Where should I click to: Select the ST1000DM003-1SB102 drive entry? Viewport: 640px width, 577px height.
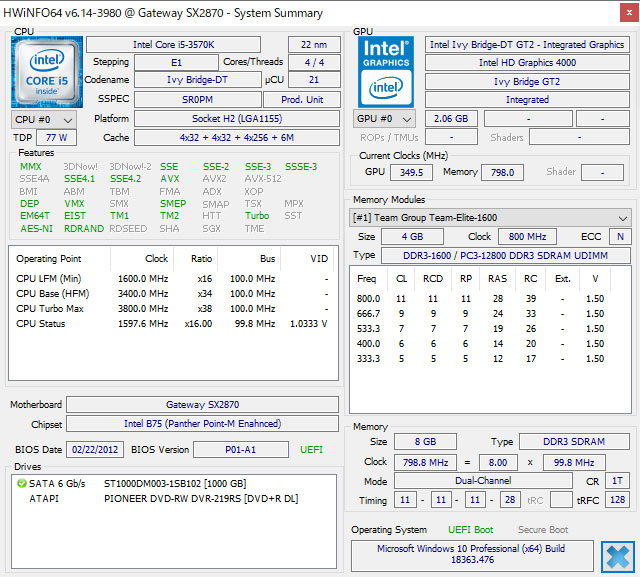(175, 484)
